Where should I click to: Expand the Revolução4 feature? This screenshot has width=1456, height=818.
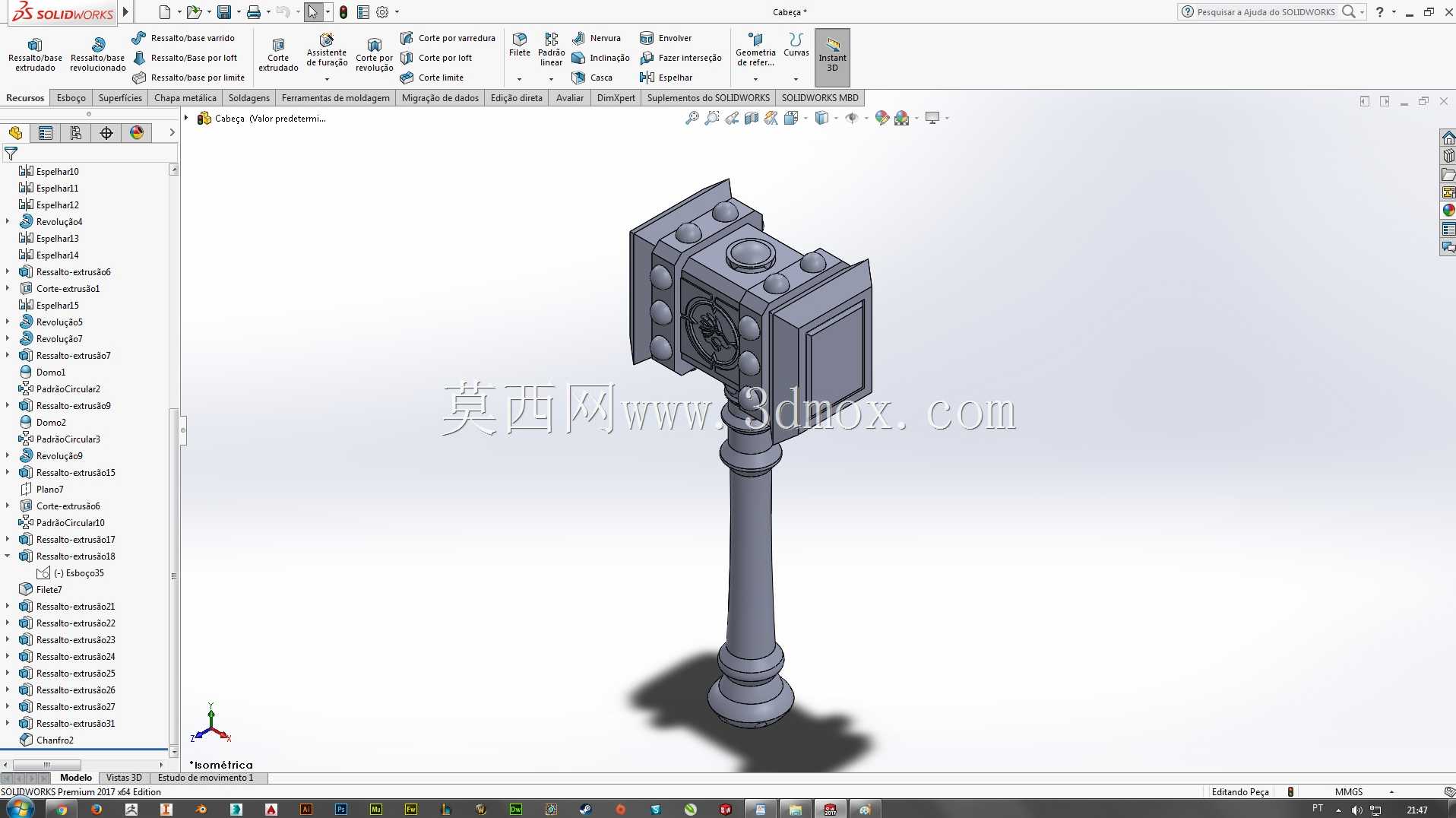(x=8, y=221)
